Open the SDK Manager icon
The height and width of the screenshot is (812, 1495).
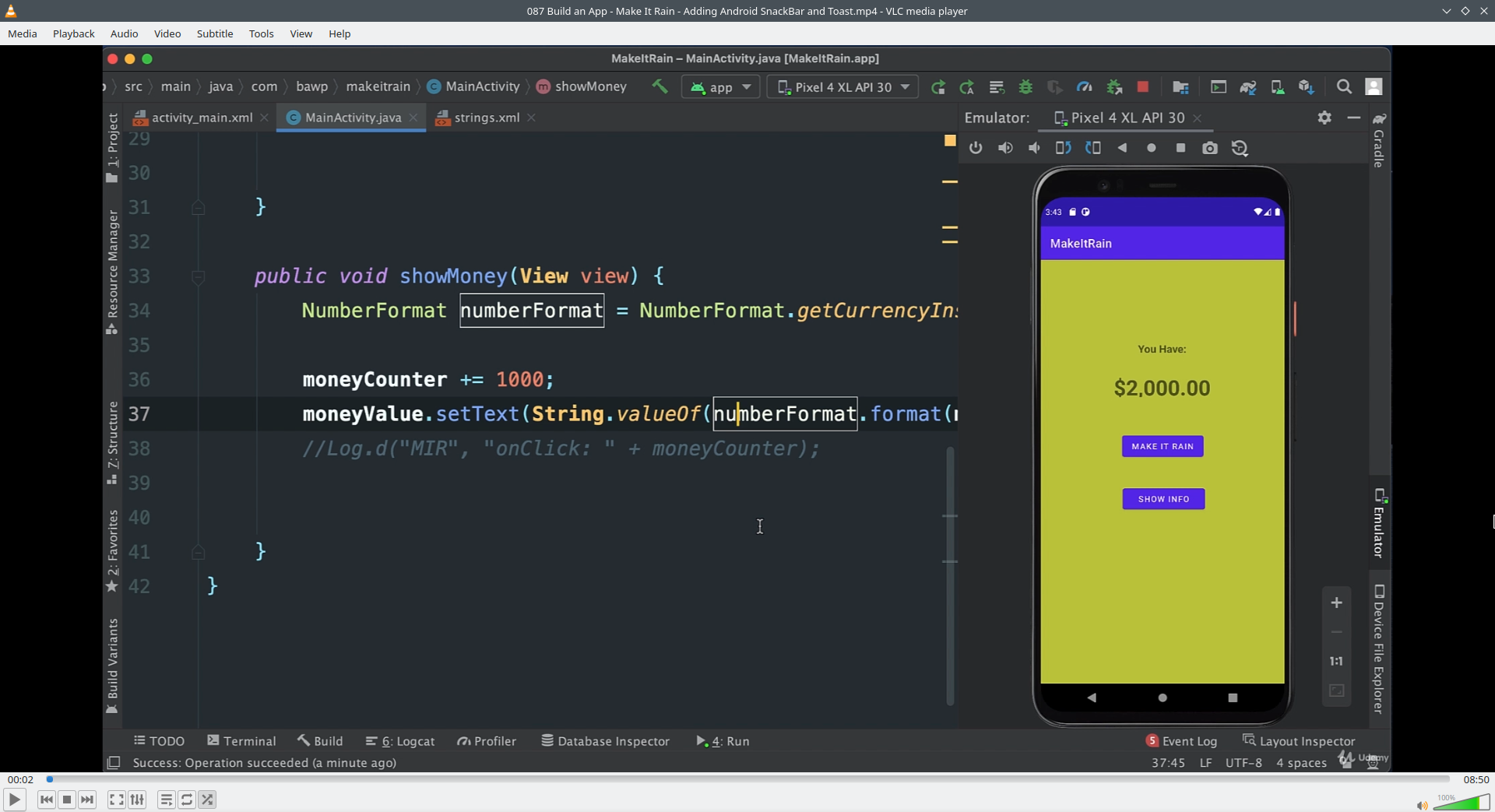(1307, 87)
